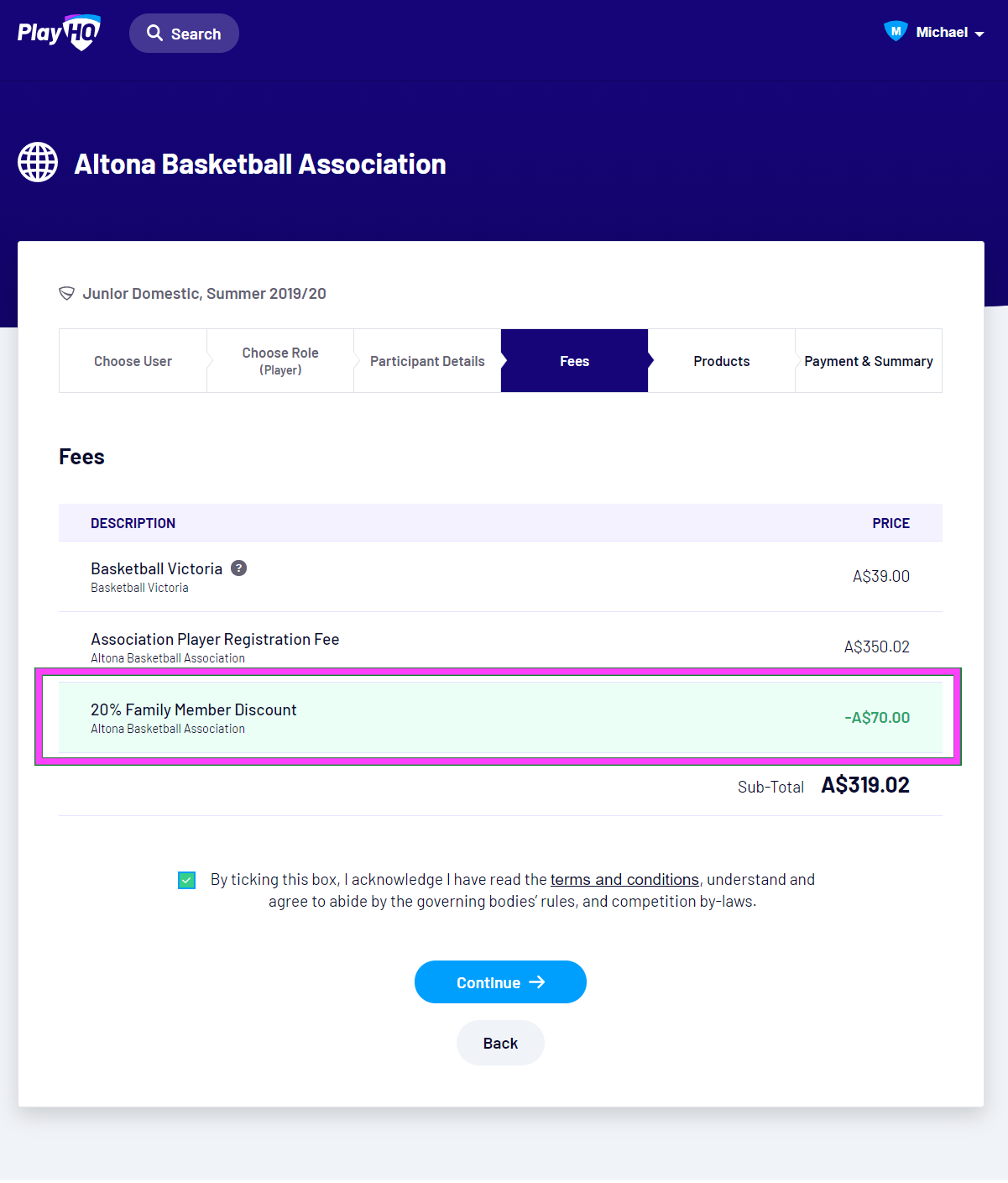Image resolution: width=1008 pixels, height=1183 pixels.
Task: Click the arrow on the Continue button
Action: coord(537,981)
